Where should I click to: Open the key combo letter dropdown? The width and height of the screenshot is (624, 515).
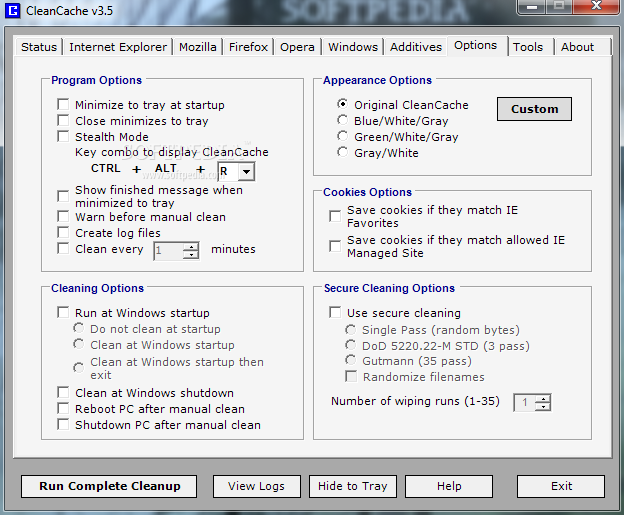(247, 172)
